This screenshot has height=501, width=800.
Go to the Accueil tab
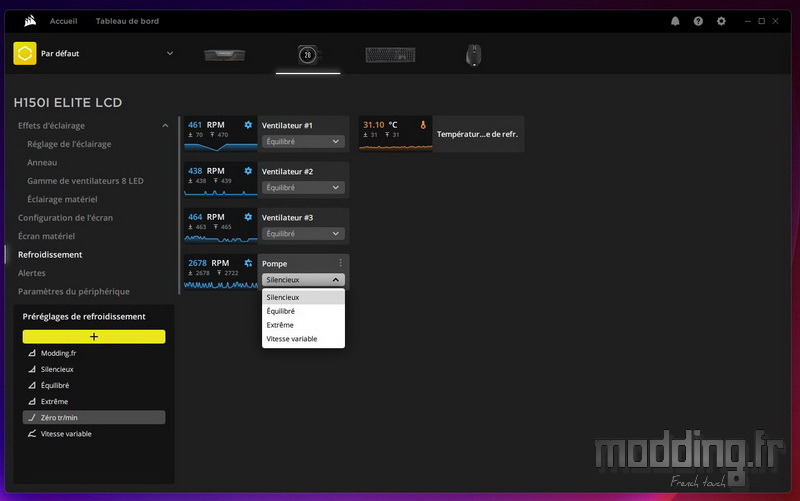click(x=63, y=21)
